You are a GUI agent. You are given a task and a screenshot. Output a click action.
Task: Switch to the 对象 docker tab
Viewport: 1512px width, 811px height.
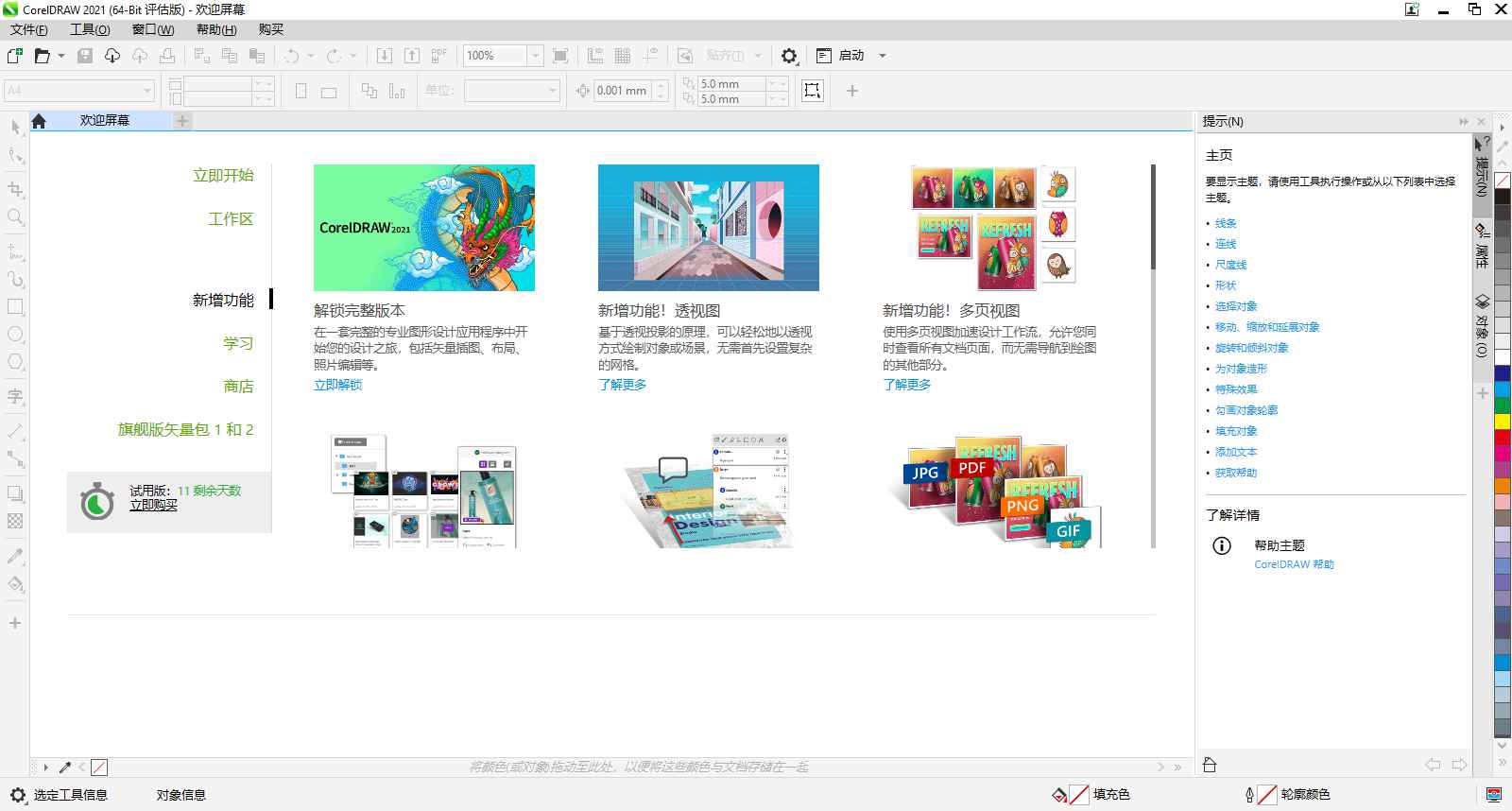click(x=1482, y=327)
